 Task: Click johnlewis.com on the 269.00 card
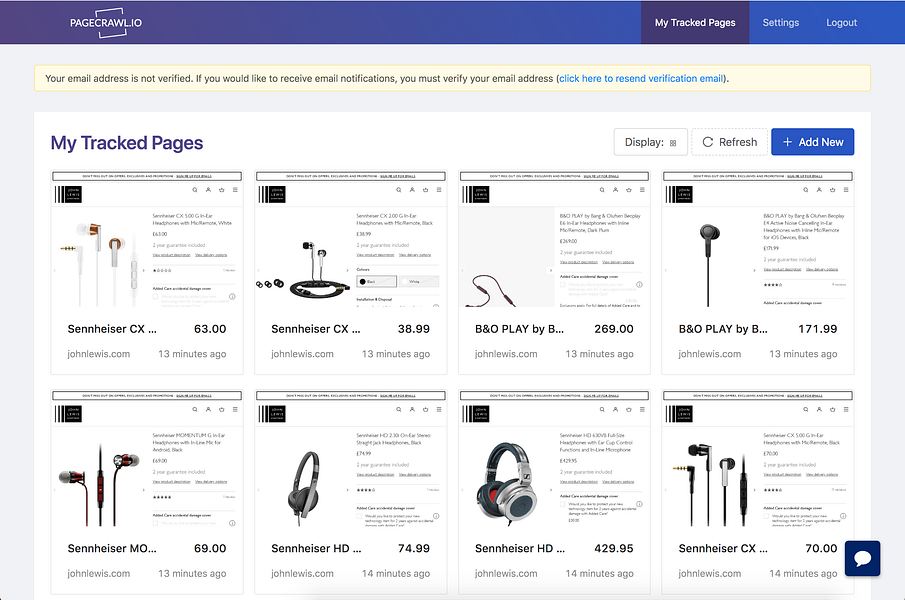click(506, 354)
